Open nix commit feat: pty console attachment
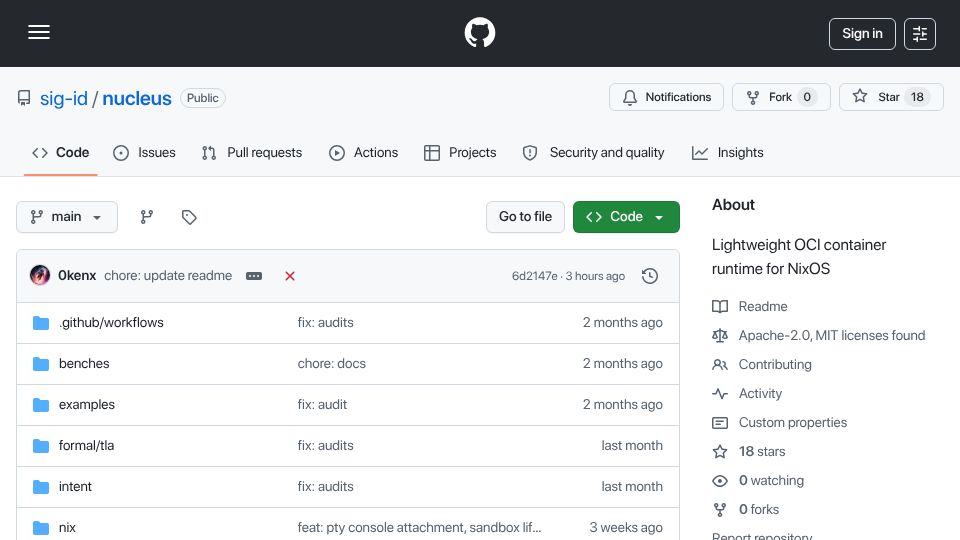Image resolution: width=960 pixels, height=540 pixels. (x=419, y=528)
